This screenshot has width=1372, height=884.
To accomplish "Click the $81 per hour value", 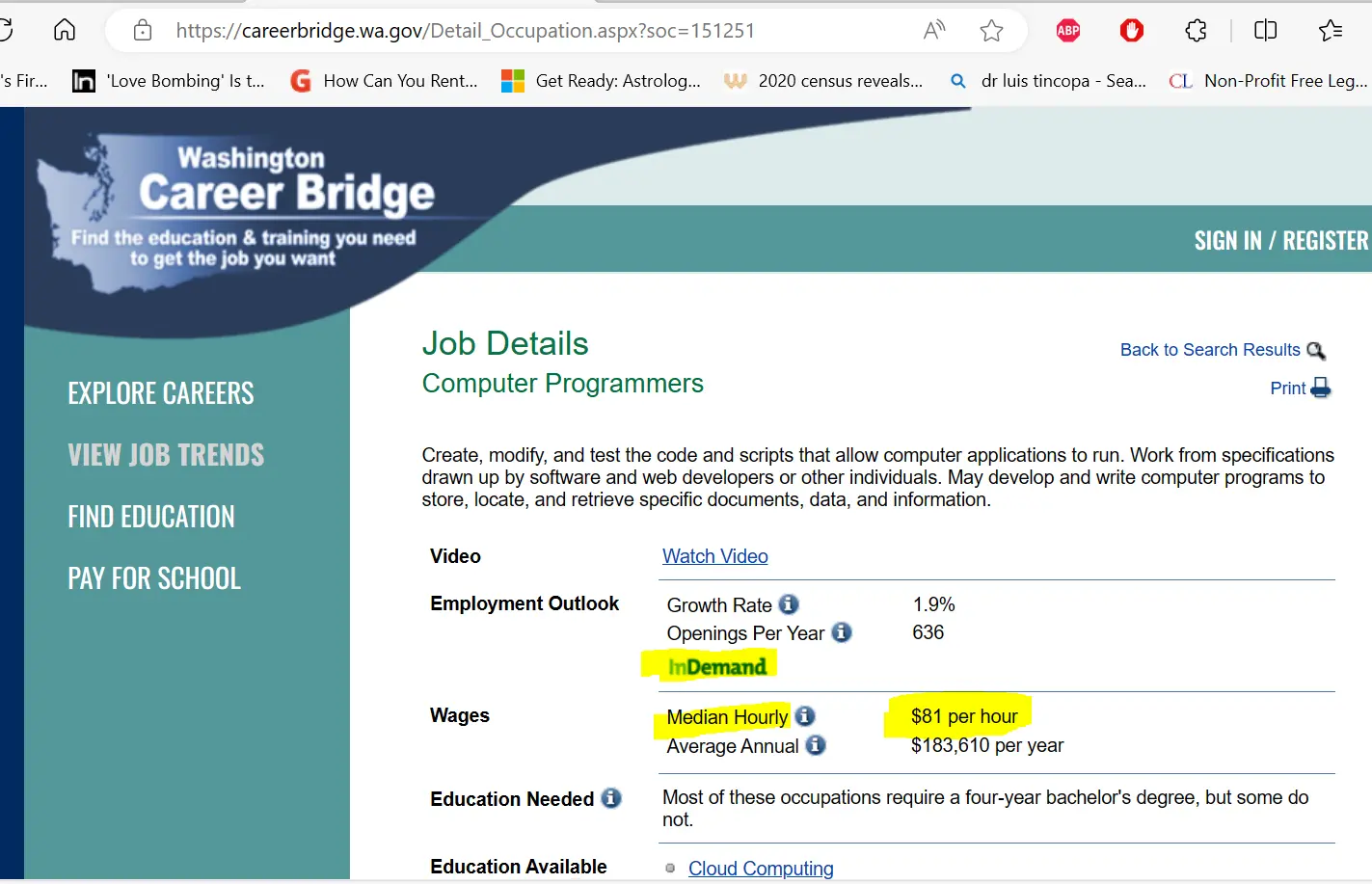I will [x=964, y=716].
